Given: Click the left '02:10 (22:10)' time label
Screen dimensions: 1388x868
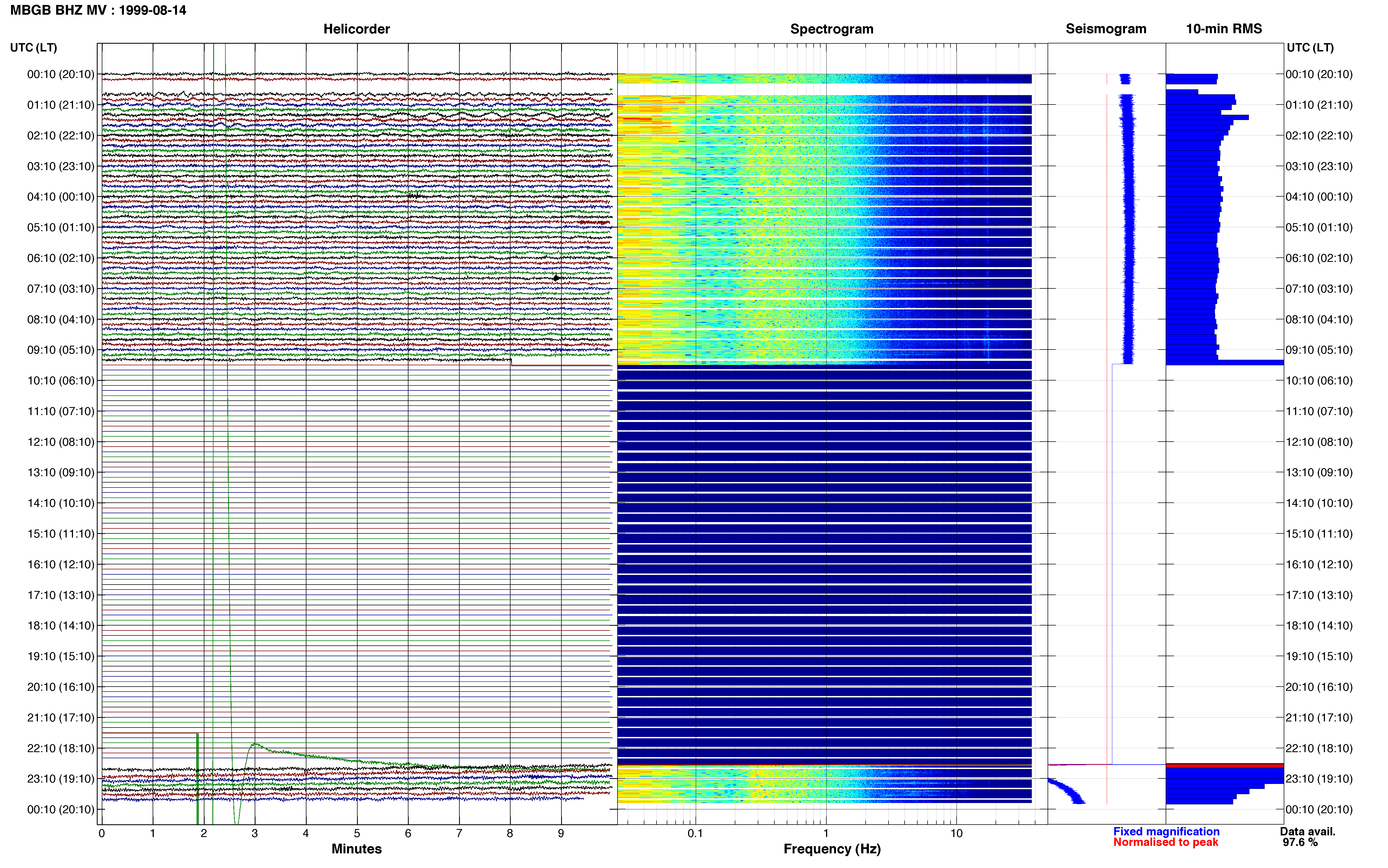Looking at the screenshot, I should [61, 135].
